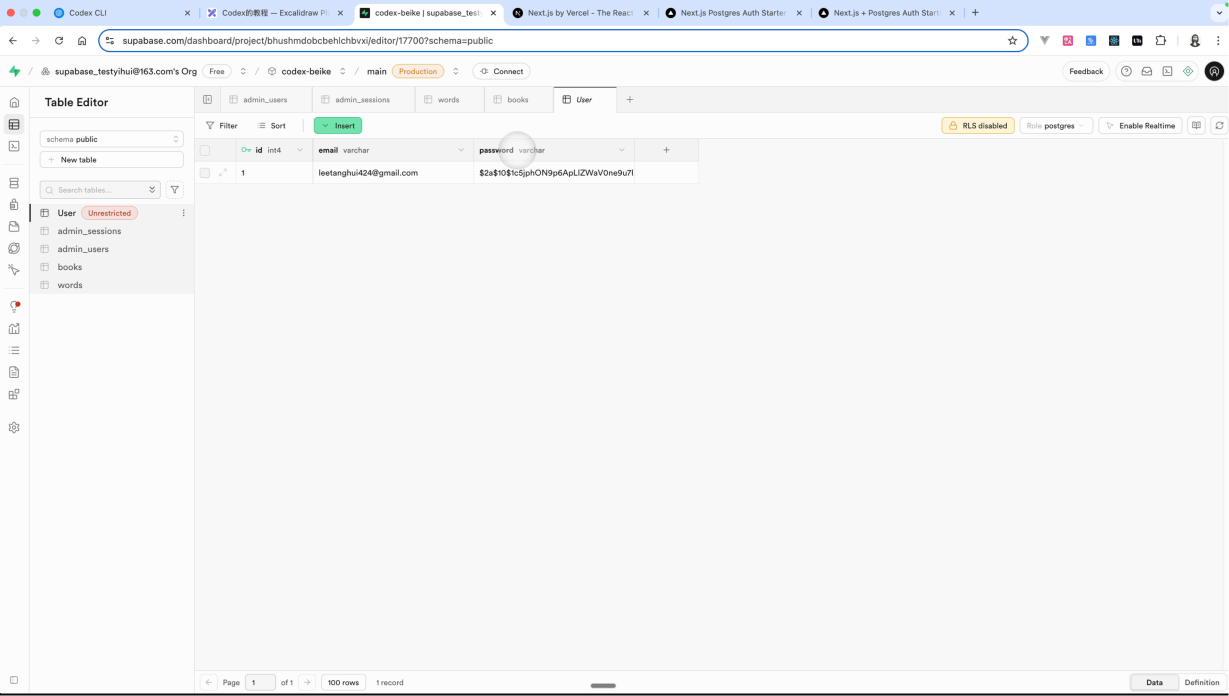Switch to the Definition view tab
1229x696 pixels.
click(x=1201, y=682)
